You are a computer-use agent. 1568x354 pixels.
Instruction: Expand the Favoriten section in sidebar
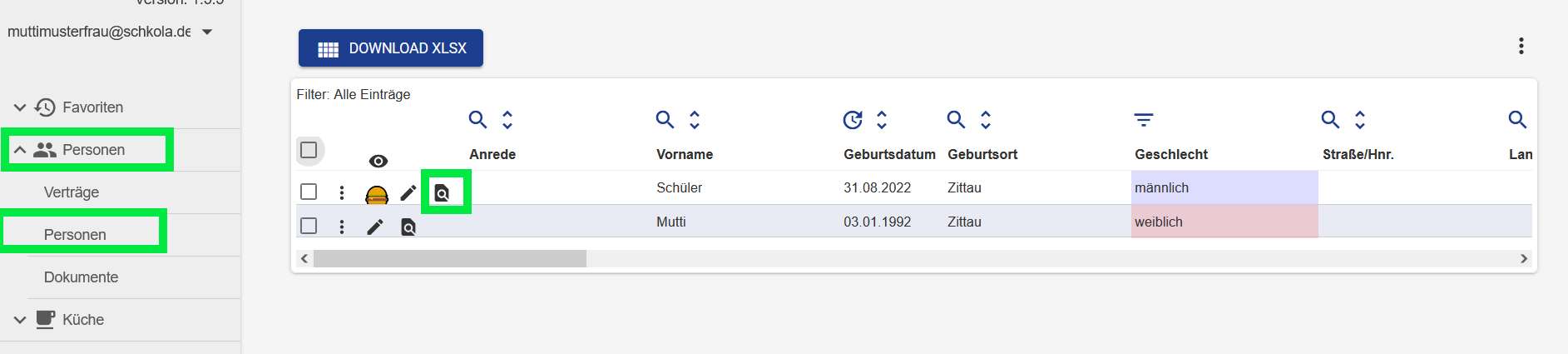pos(20,107)
